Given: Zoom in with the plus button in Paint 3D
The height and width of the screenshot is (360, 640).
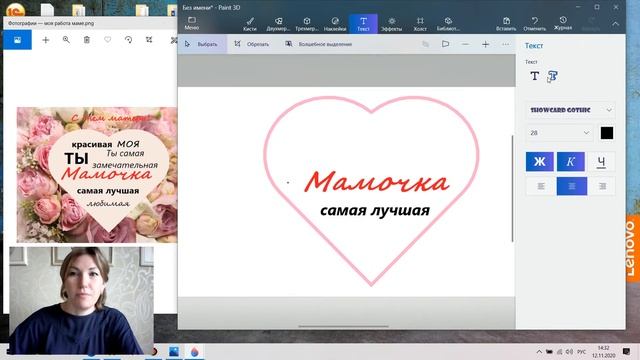Looking at the screenshot, I should tap(485, 44).
